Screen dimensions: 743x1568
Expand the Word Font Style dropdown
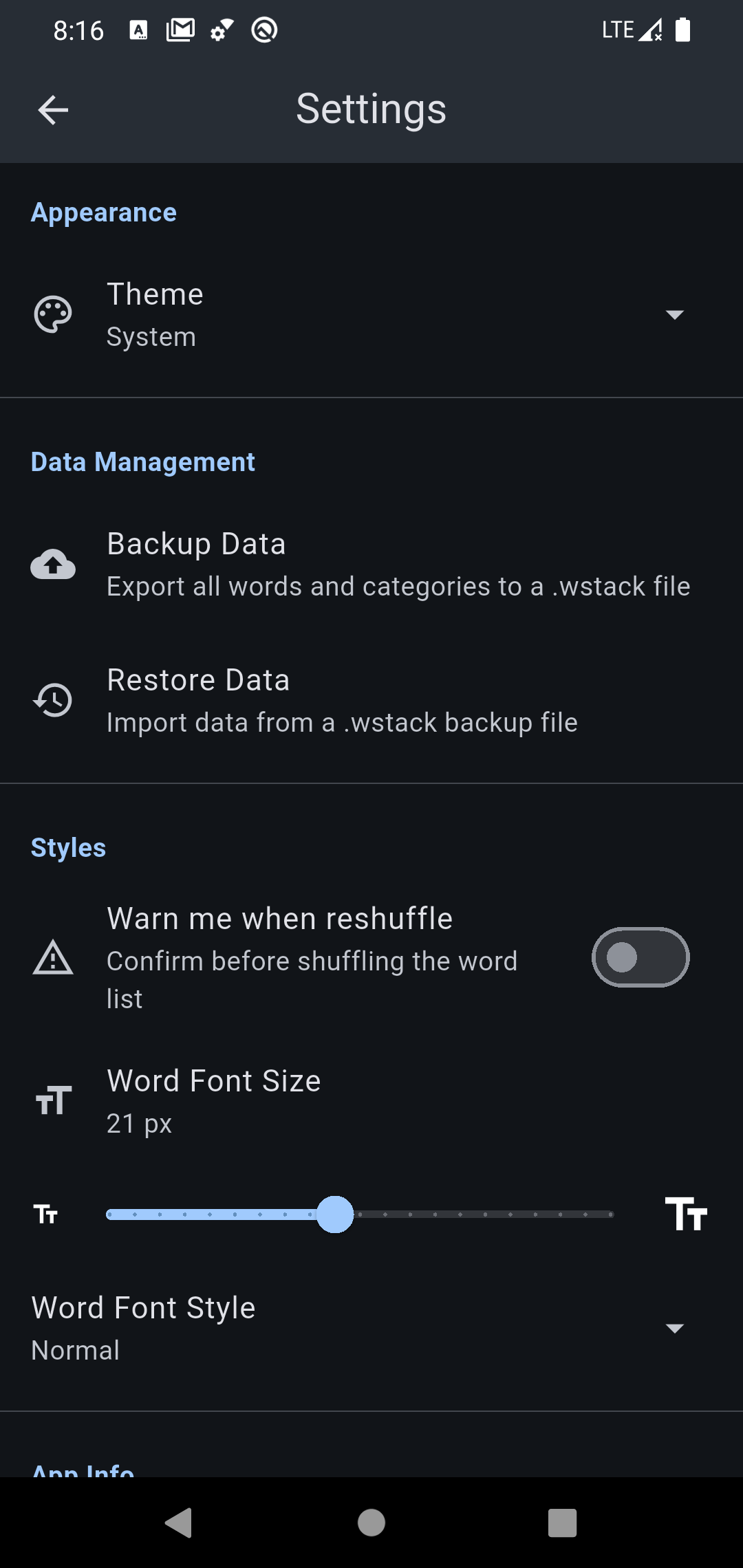pos(675,1327)
